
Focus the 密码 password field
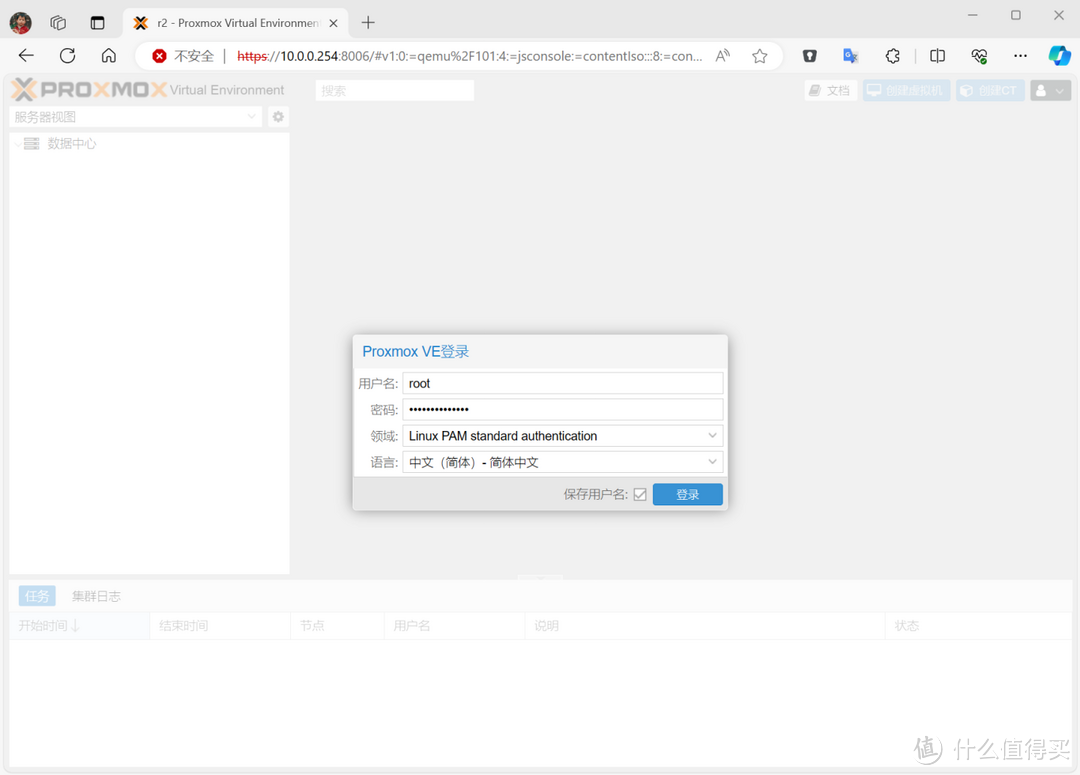click(562, 409)
